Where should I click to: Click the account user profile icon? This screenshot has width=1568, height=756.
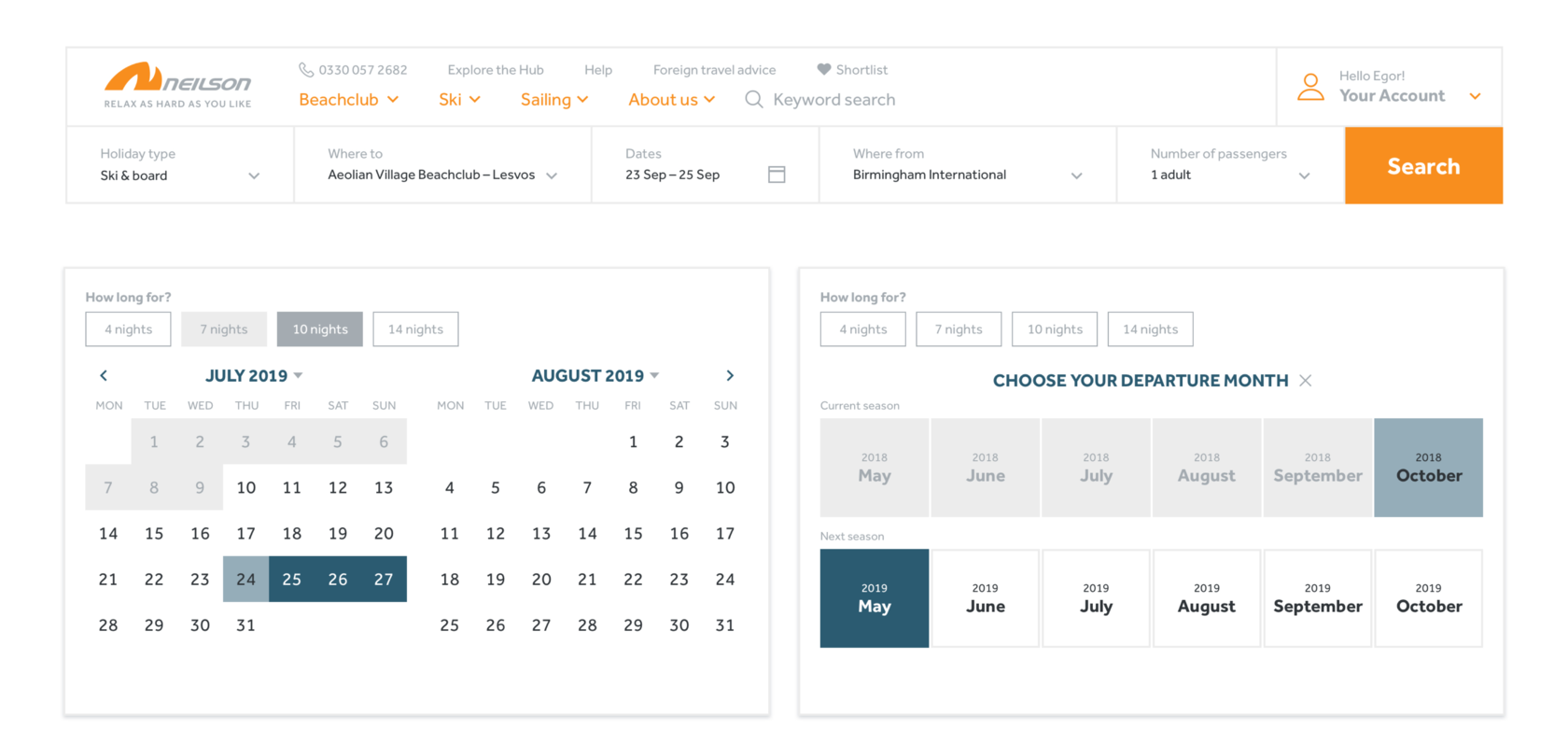pyautogui.click(x=1310, y=87)
